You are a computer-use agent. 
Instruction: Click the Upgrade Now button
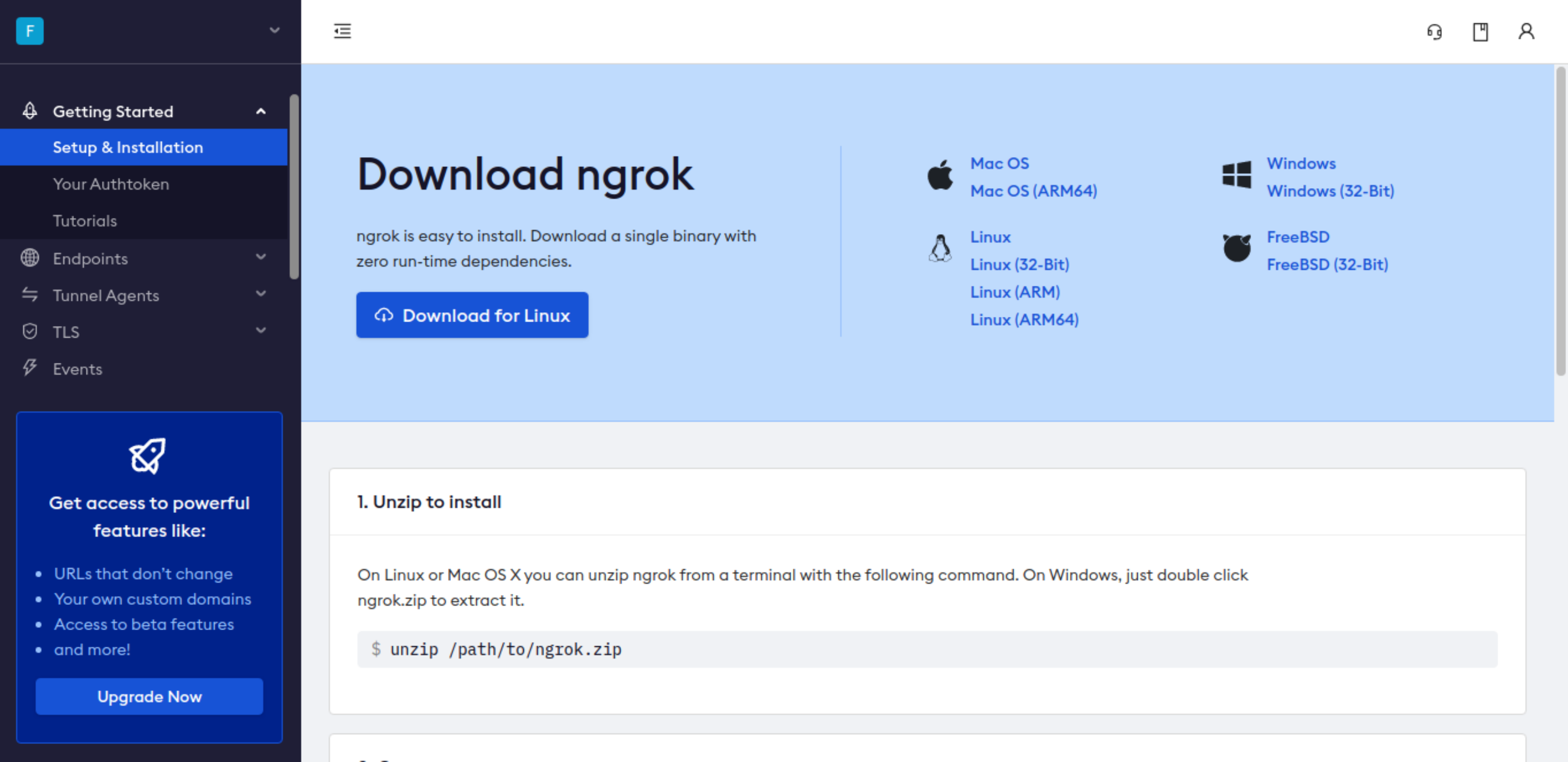click(x=149, y=696)
